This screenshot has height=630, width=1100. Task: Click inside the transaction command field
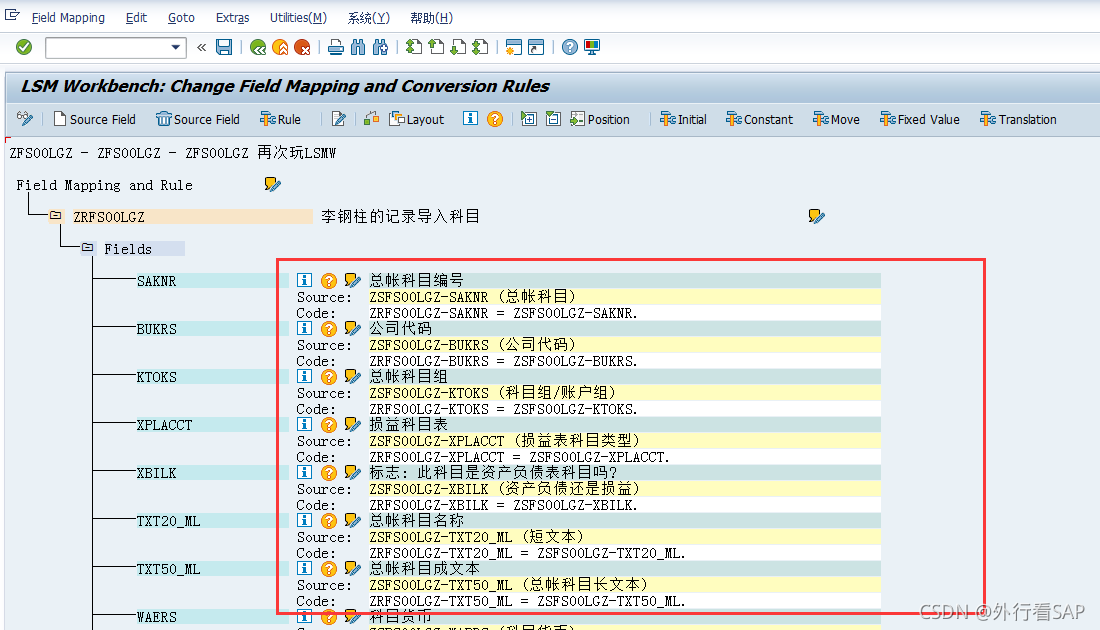(107, 48)
